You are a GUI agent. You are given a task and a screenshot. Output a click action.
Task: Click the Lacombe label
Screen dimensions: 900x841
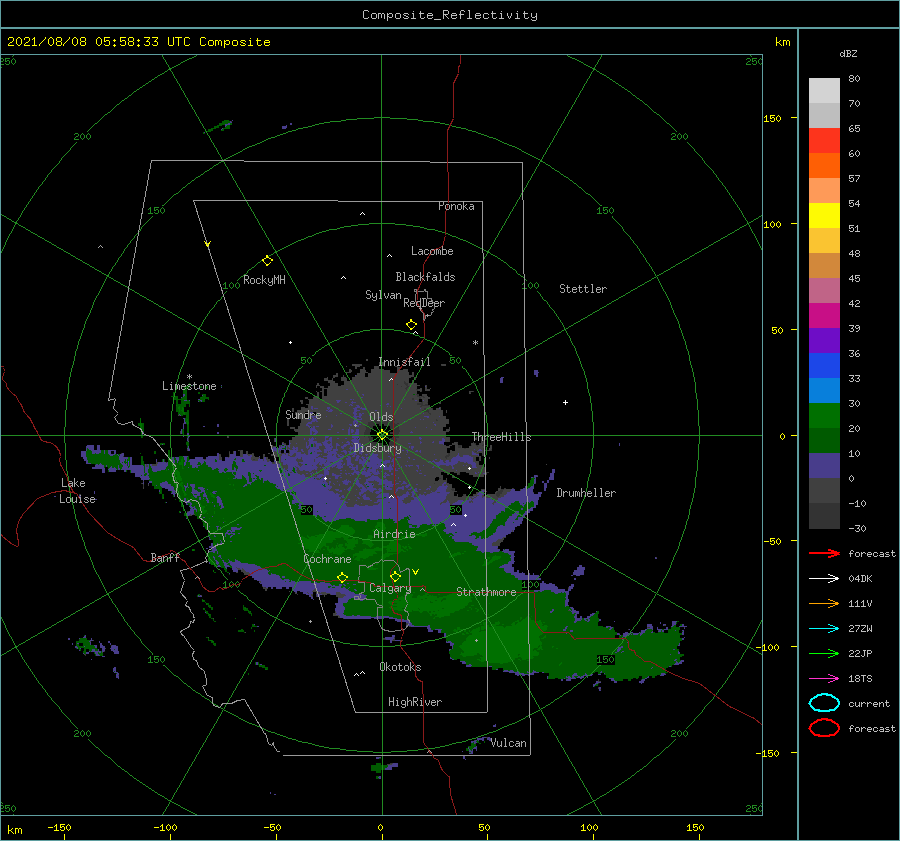(x=432, y=251)
